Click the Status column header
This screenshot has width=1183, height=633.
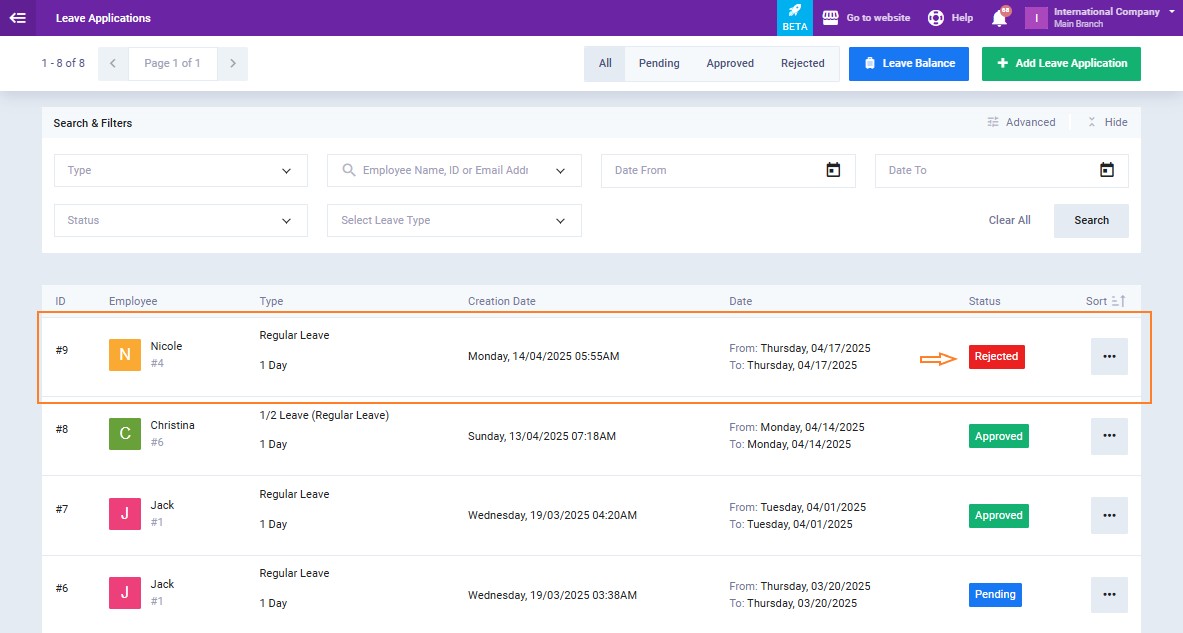pos(985,301)
